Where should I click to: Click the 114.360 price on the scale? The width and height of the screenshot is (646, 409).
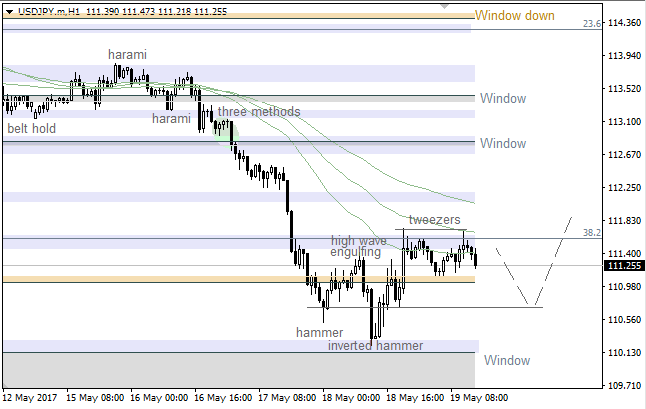(625, 23)
